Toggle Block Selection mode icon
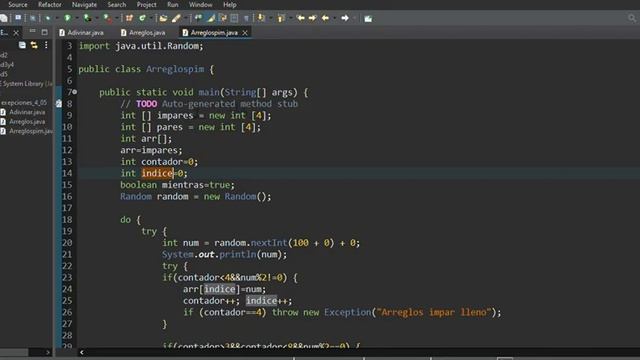Viewport: 640px width, 360px height. [234, 18]
